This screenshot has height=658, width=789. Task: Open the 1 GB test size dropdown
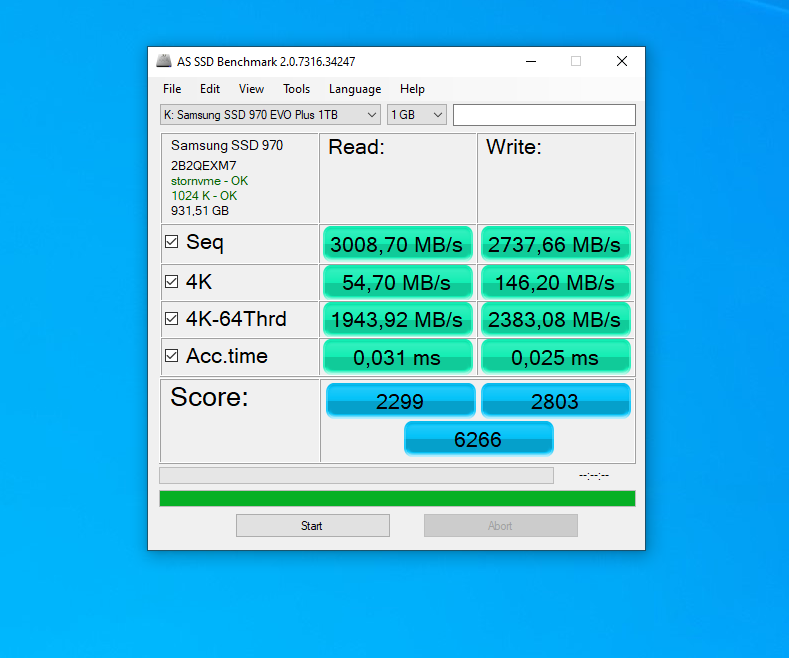tap(417, 115)
